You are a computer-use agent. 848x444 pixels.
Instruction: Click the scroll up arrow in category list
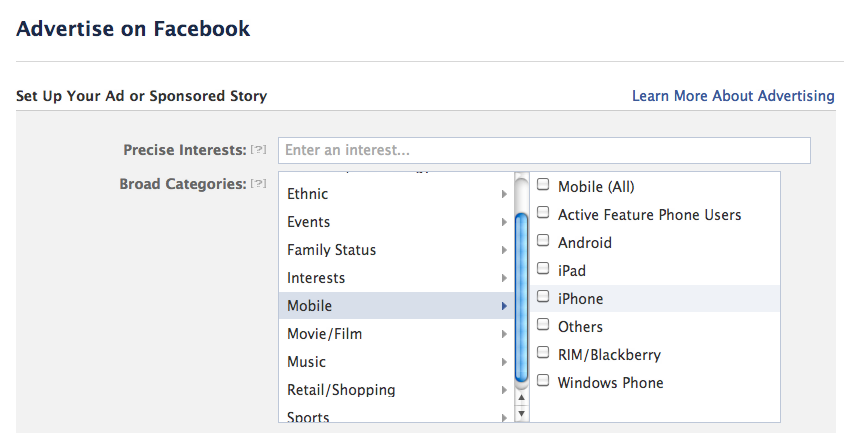click(521, 397)
